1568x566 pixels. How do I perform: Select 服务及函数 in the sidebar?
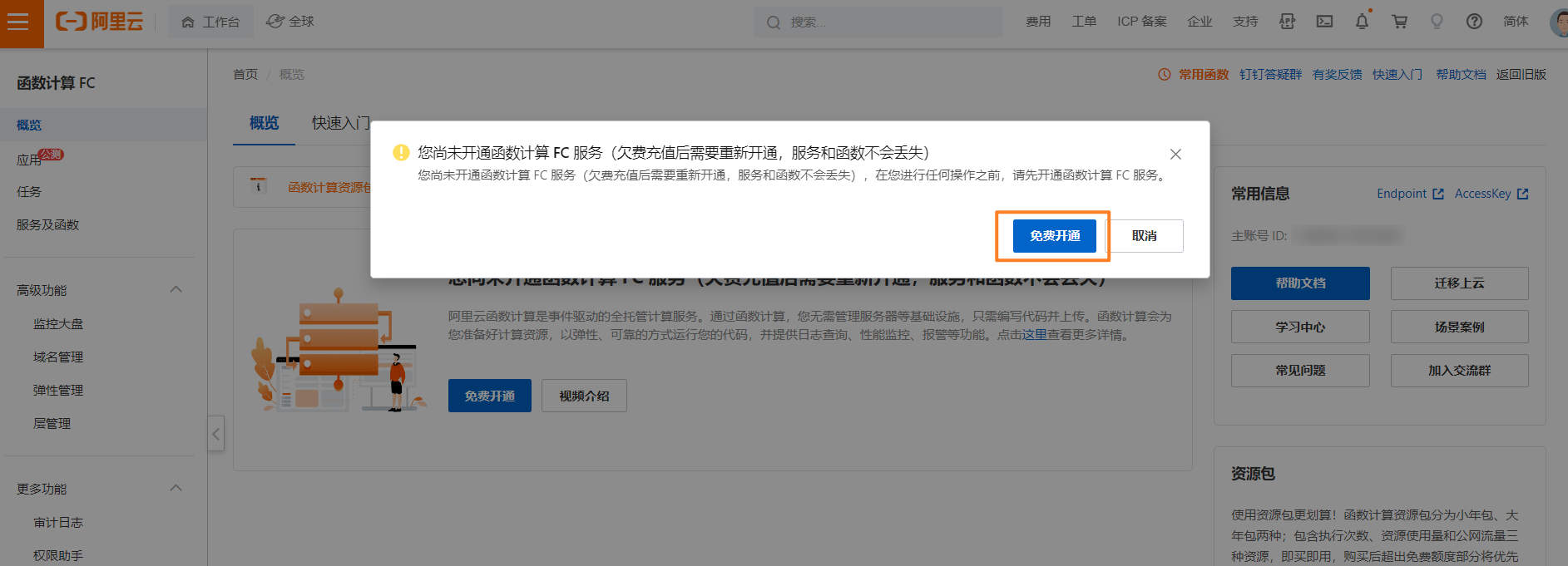click(48, 224)
